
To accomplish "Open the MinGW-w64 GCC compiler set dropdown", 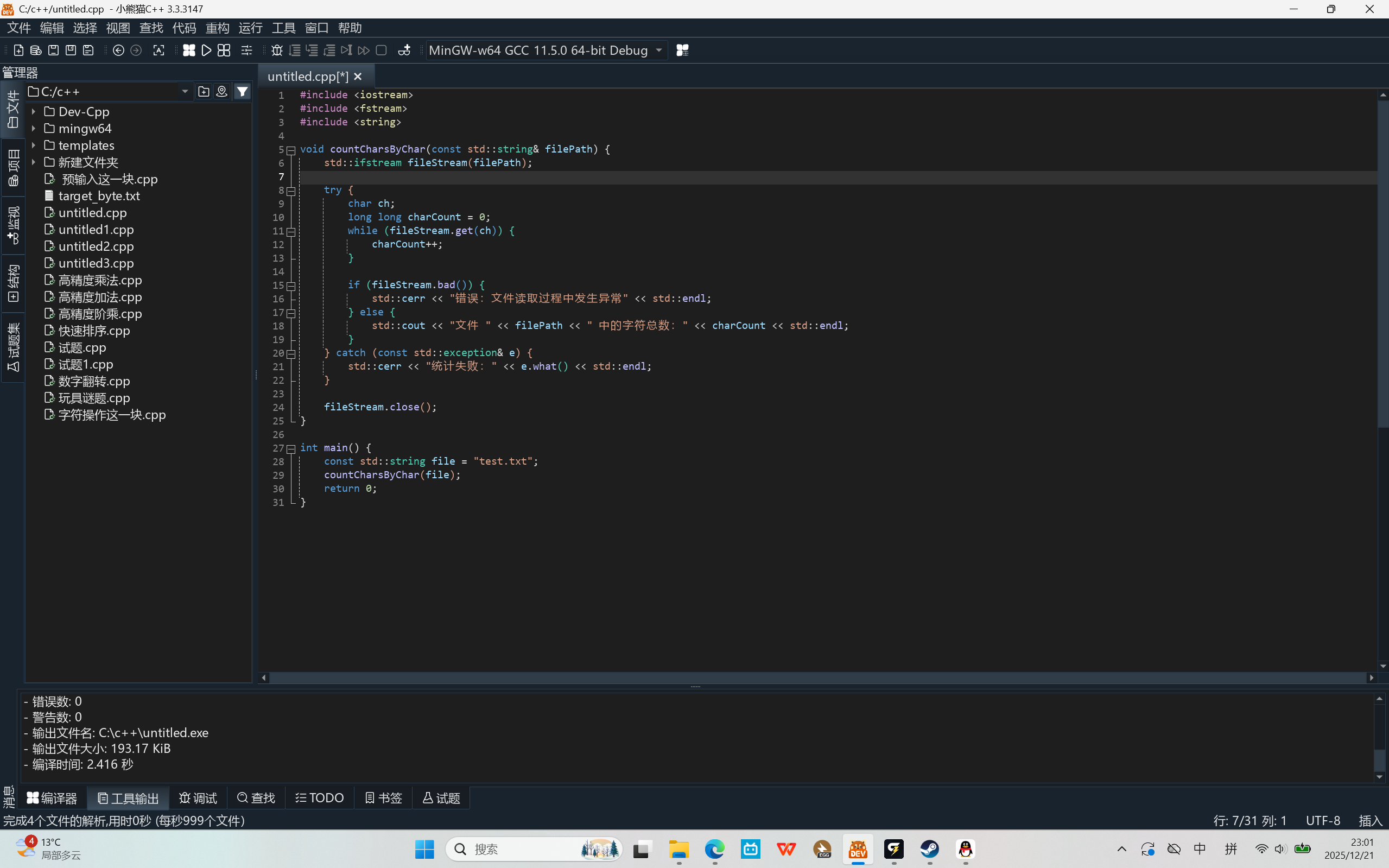I will click(x=658, y=50).
